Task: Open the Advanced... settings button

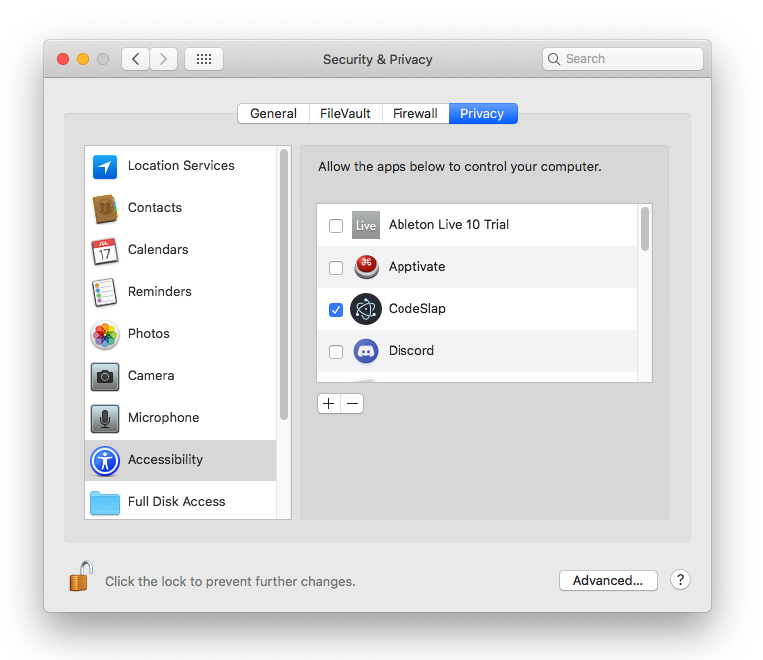Action: [x=608, y=580]
